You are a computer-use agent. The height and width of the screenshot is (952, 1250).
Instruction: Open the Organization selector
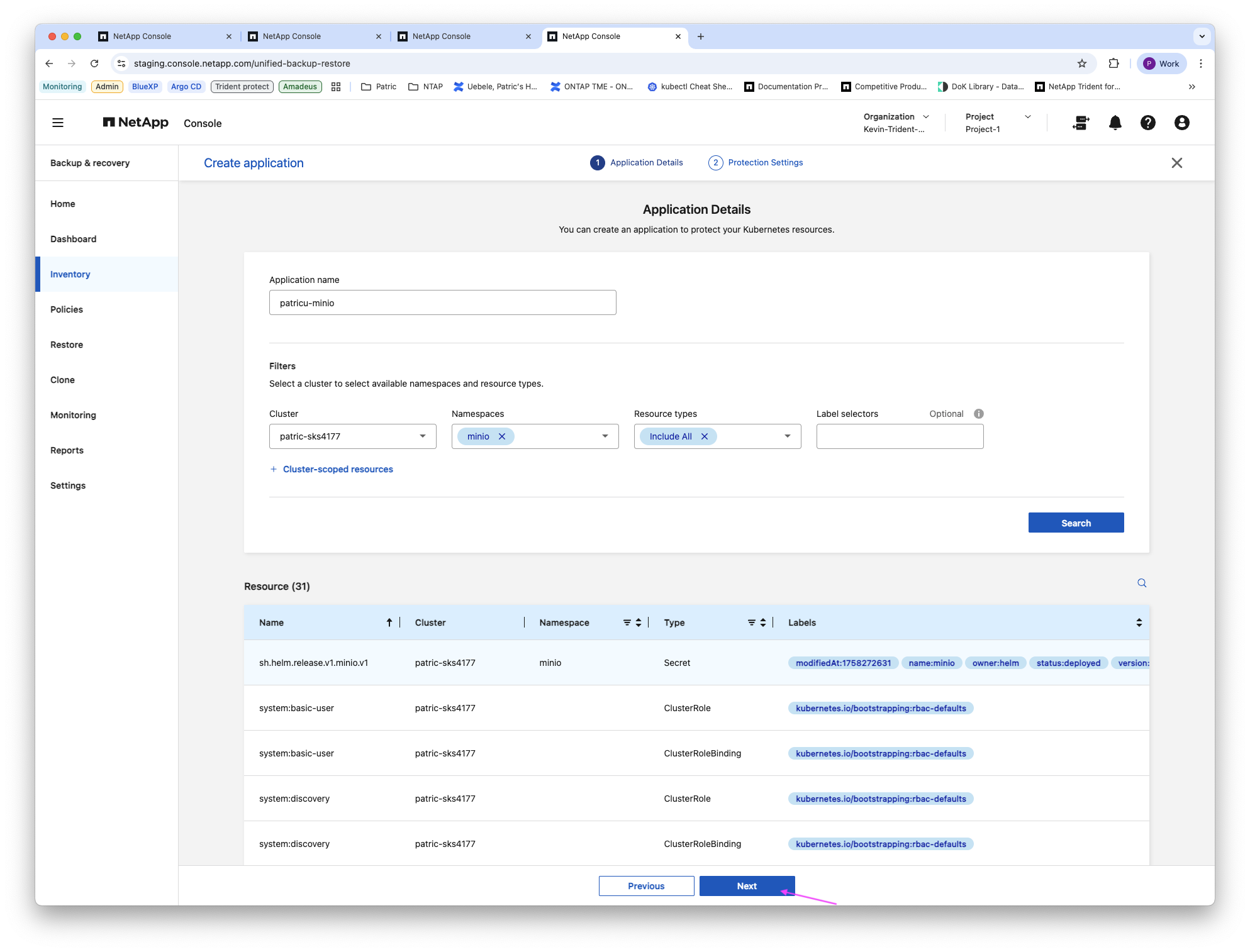[x=896, y=123]
